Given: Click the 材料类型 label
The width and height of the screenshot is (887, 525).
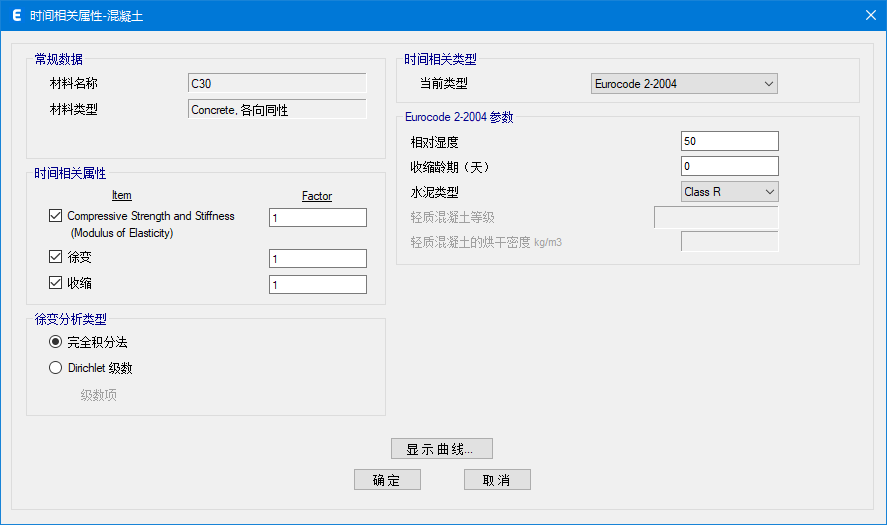Looking at the screenshot, I should click(x=74, y=109).
